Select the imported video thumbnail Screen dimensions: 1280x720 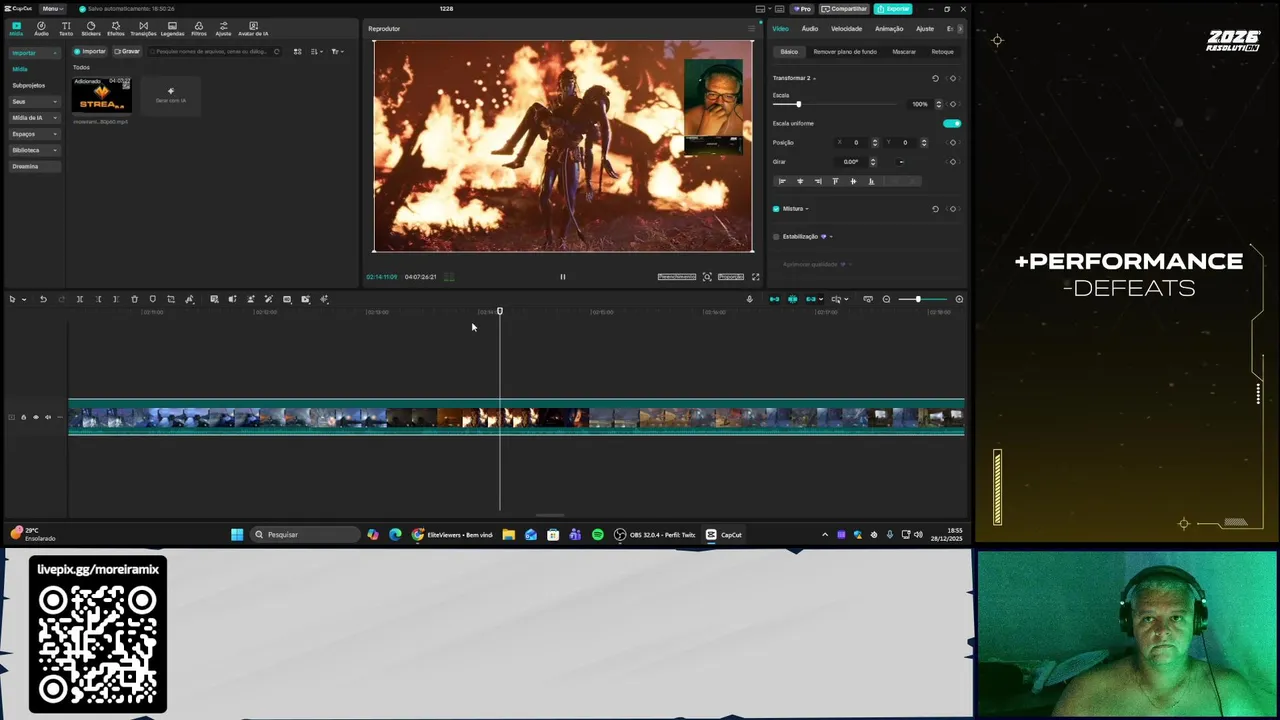[x=101, y=94]
